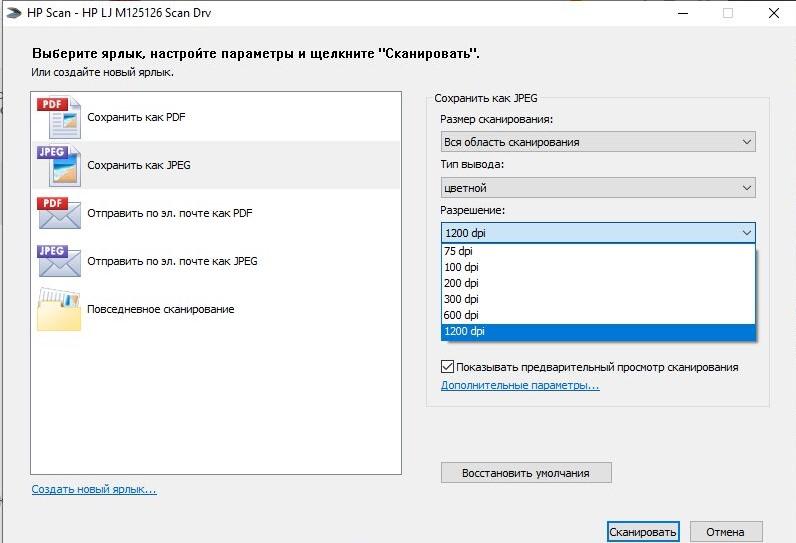Image resolution: width=796 pixels, height=543 pixels.
Task: Click the Восстановить умолчания button
Action: click(x=526, y=473)
